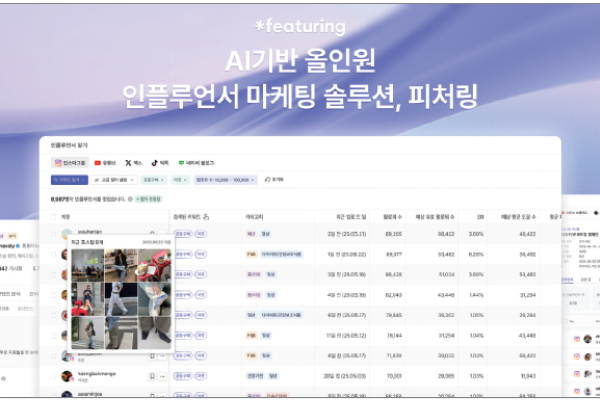The height and width of the screenshot is (400, 600).
Task: Click the reset filters icon
Action: tap(267, 180)
